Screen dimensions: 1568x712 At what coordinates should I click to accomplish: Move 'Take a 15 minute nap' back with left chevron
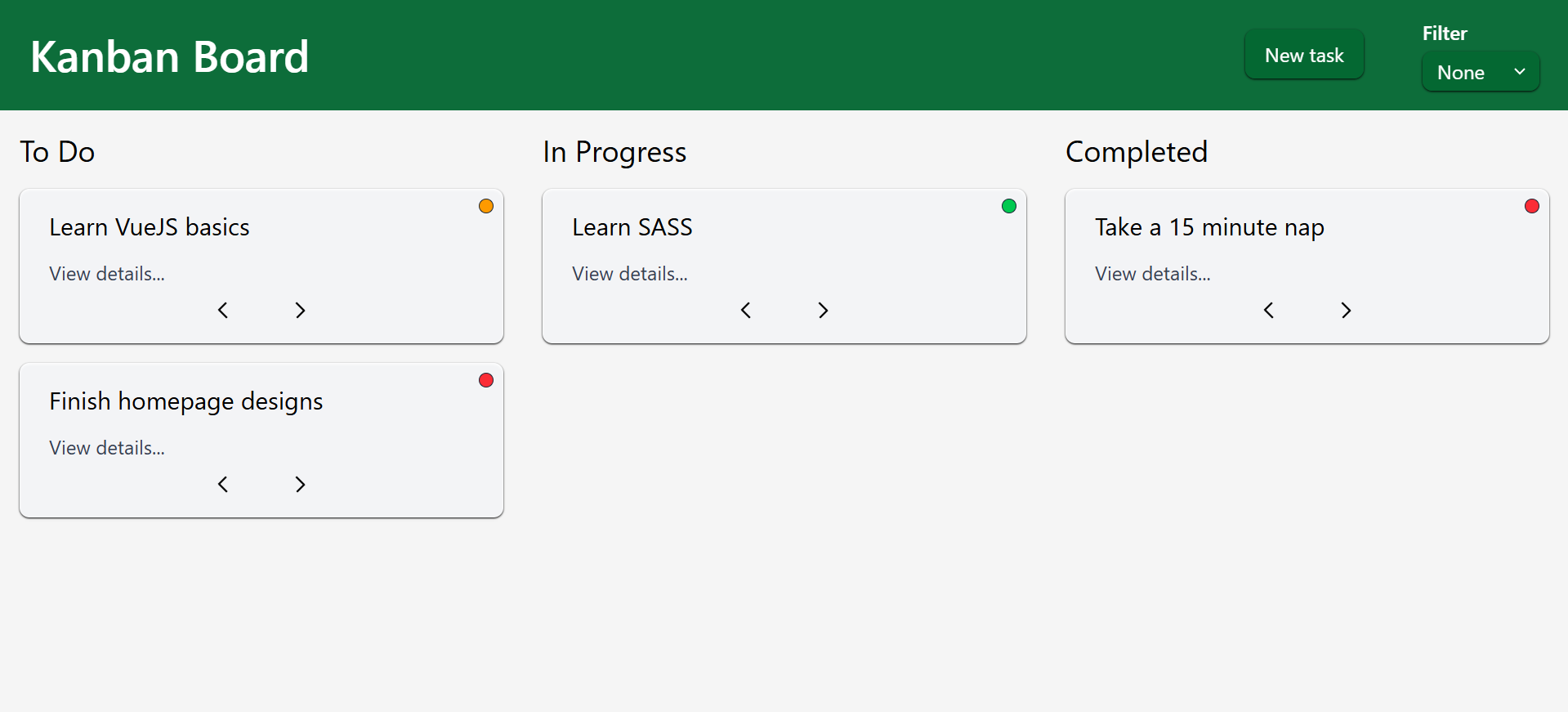pyautogui.click(x=1268, y=310)
